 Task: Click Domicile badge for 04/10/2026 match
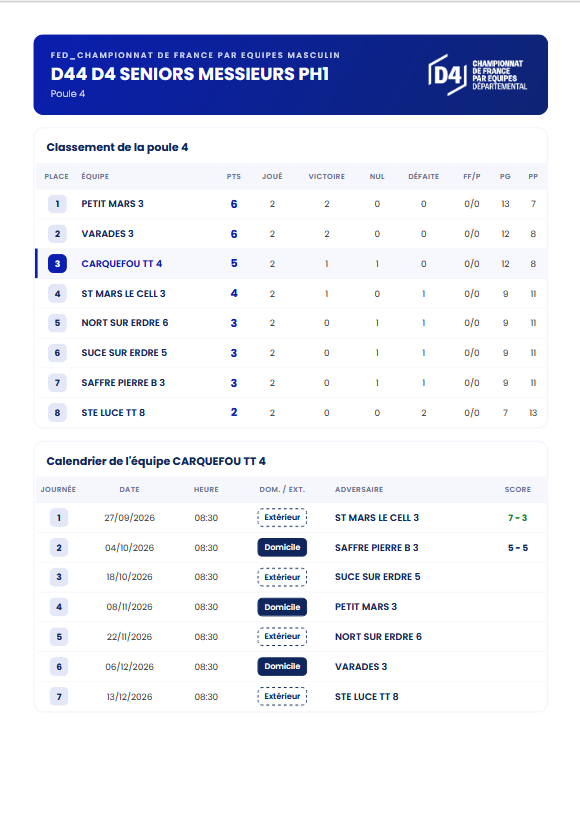coord(282,548)
